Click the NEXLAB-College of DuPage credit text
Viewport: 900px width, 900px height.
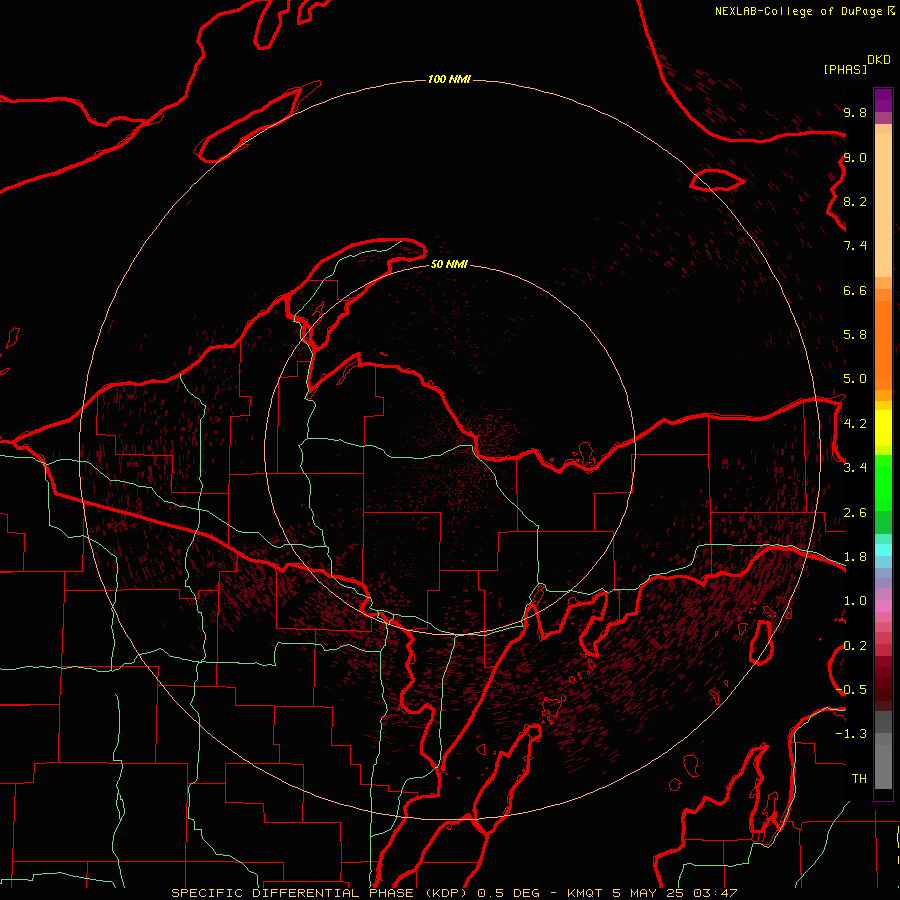[x=799, y=11]
